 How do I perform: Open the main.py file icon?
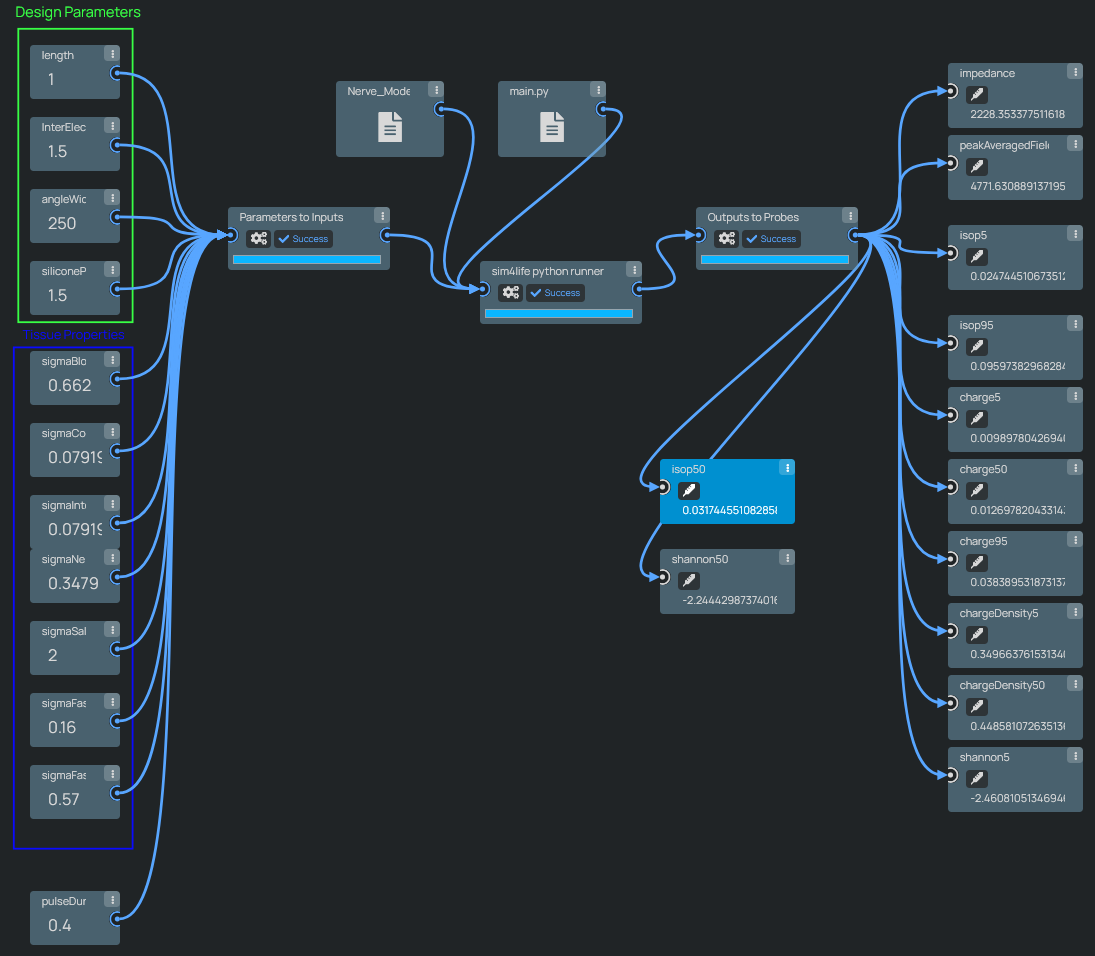tap(551, 127)
